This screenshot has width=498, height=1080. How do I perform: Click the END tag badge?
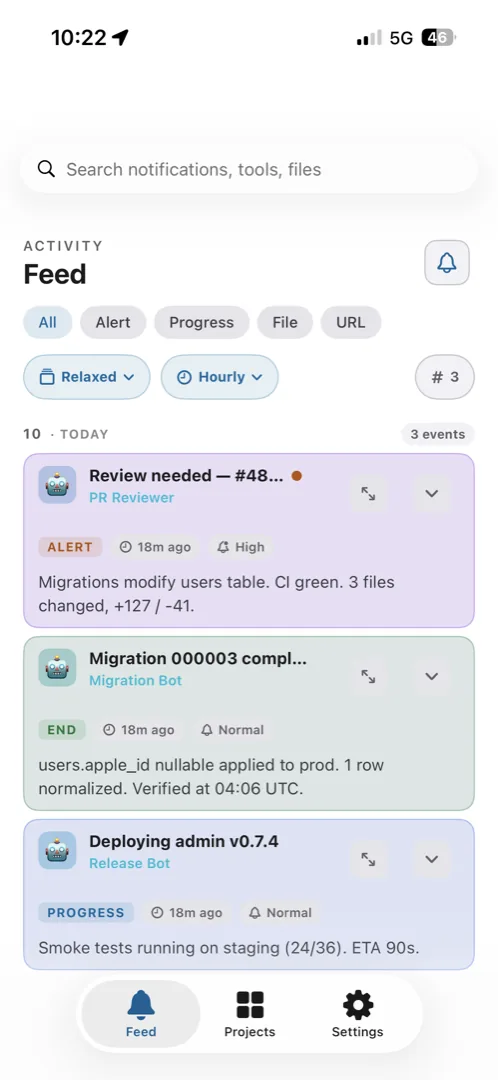tap(62, 729)
